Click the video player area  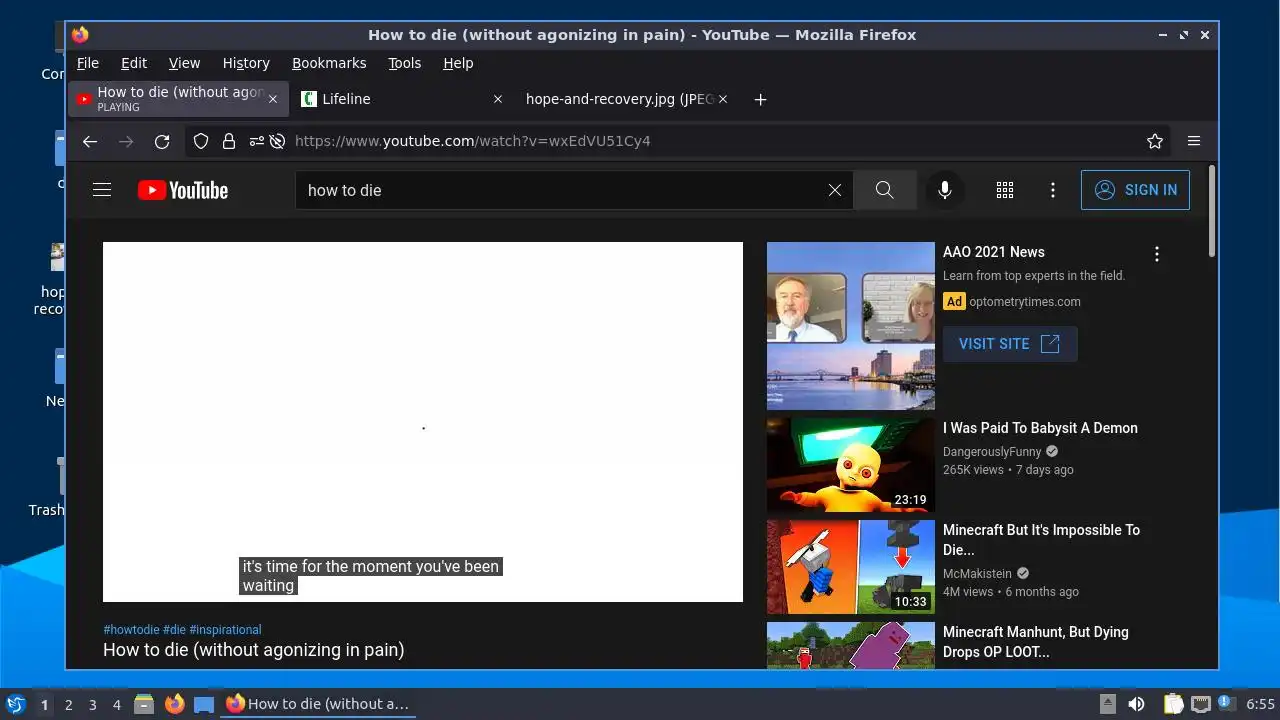tap(423, 422)
